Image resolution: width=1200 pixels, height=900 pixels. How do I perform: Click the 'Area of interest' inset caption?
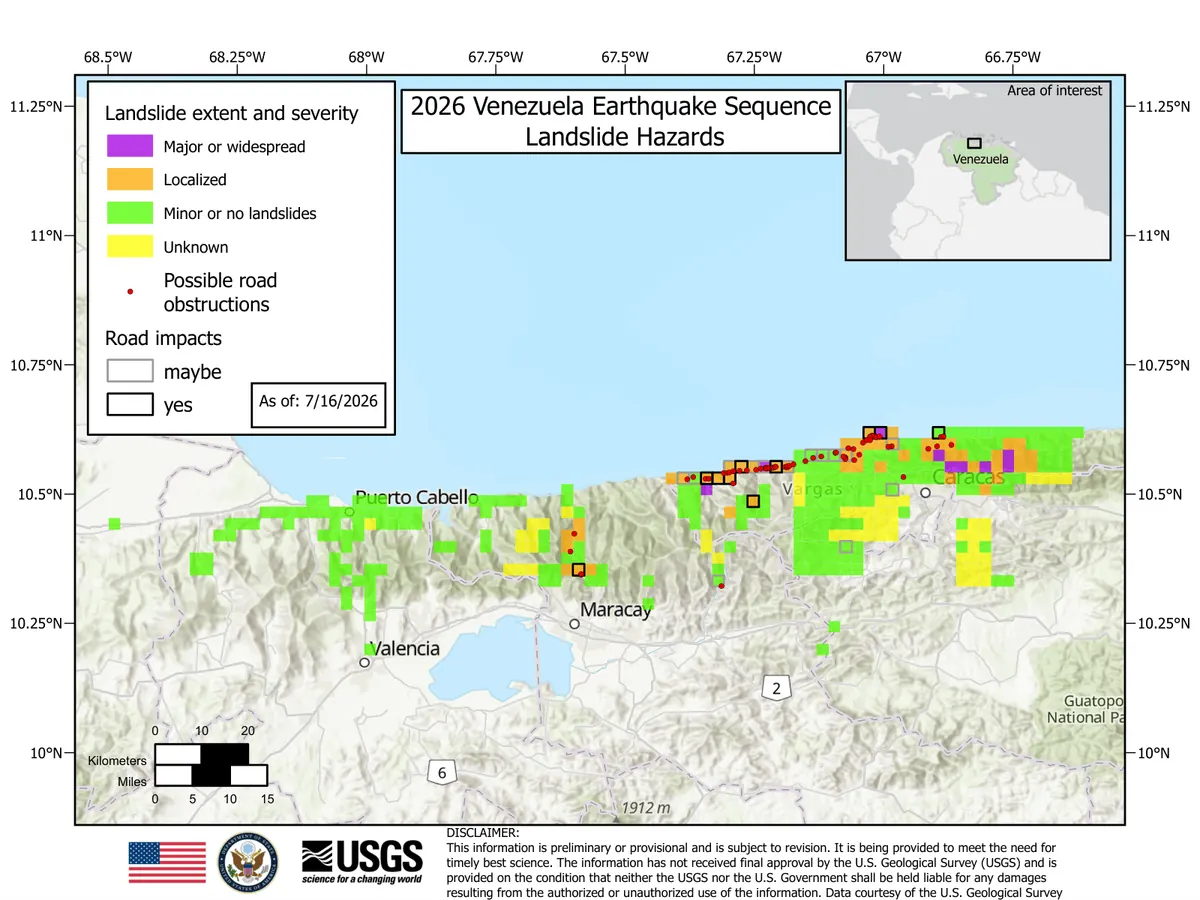tap(1054, 90)
